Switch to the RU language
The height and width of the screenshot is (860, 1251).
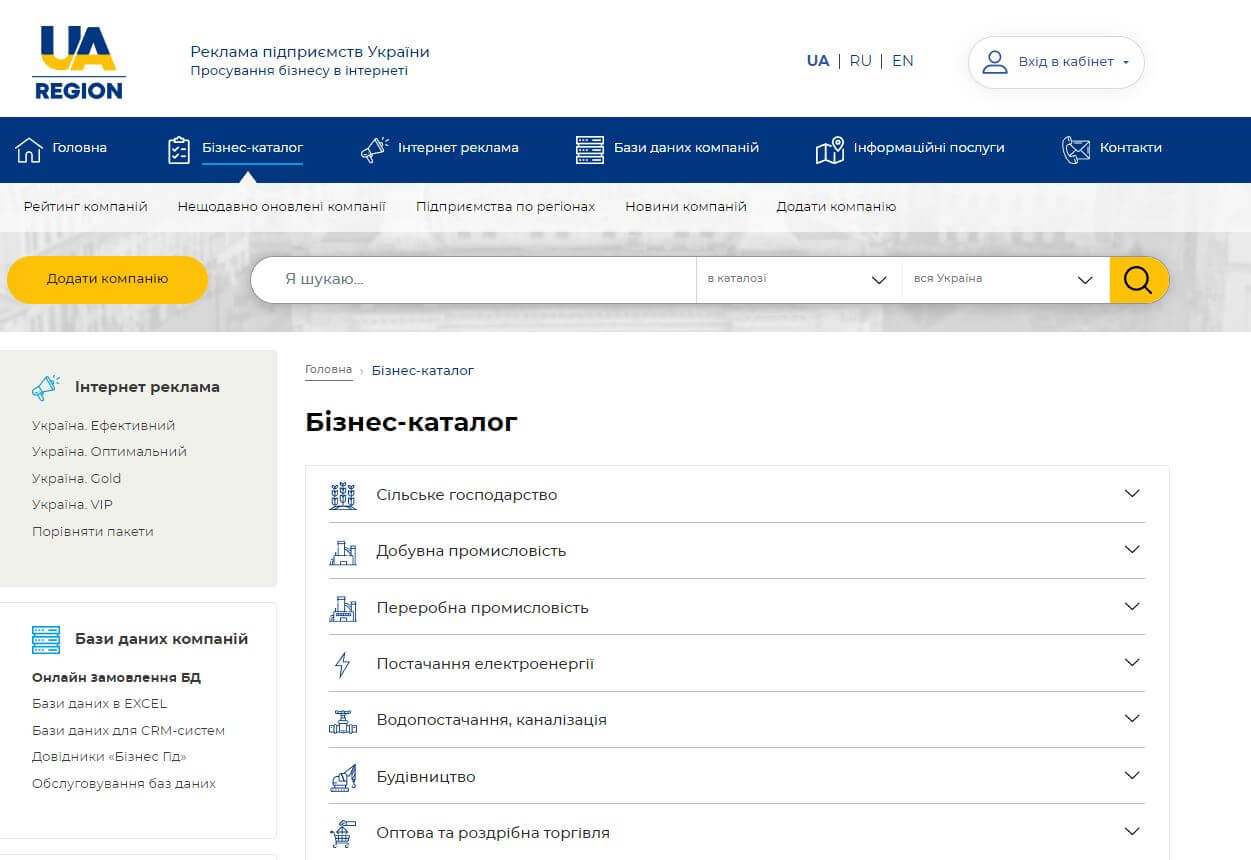point(860,60)
